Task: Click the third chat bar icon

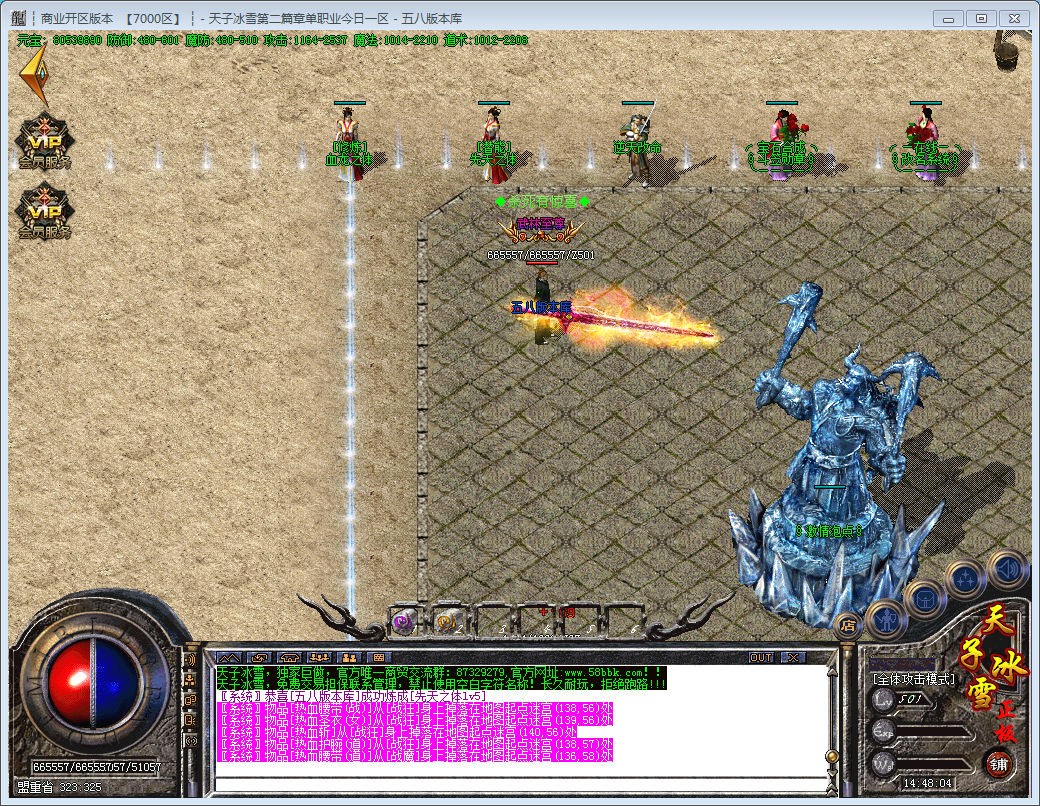Action: coord(289,657)
